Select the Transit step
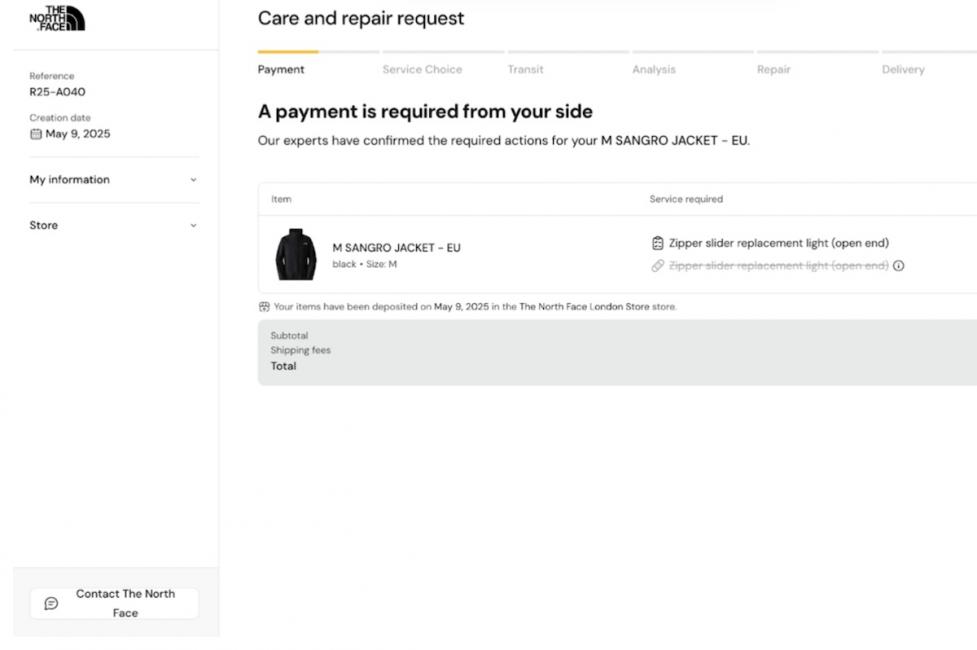The image size is (977, 650). 525,69
